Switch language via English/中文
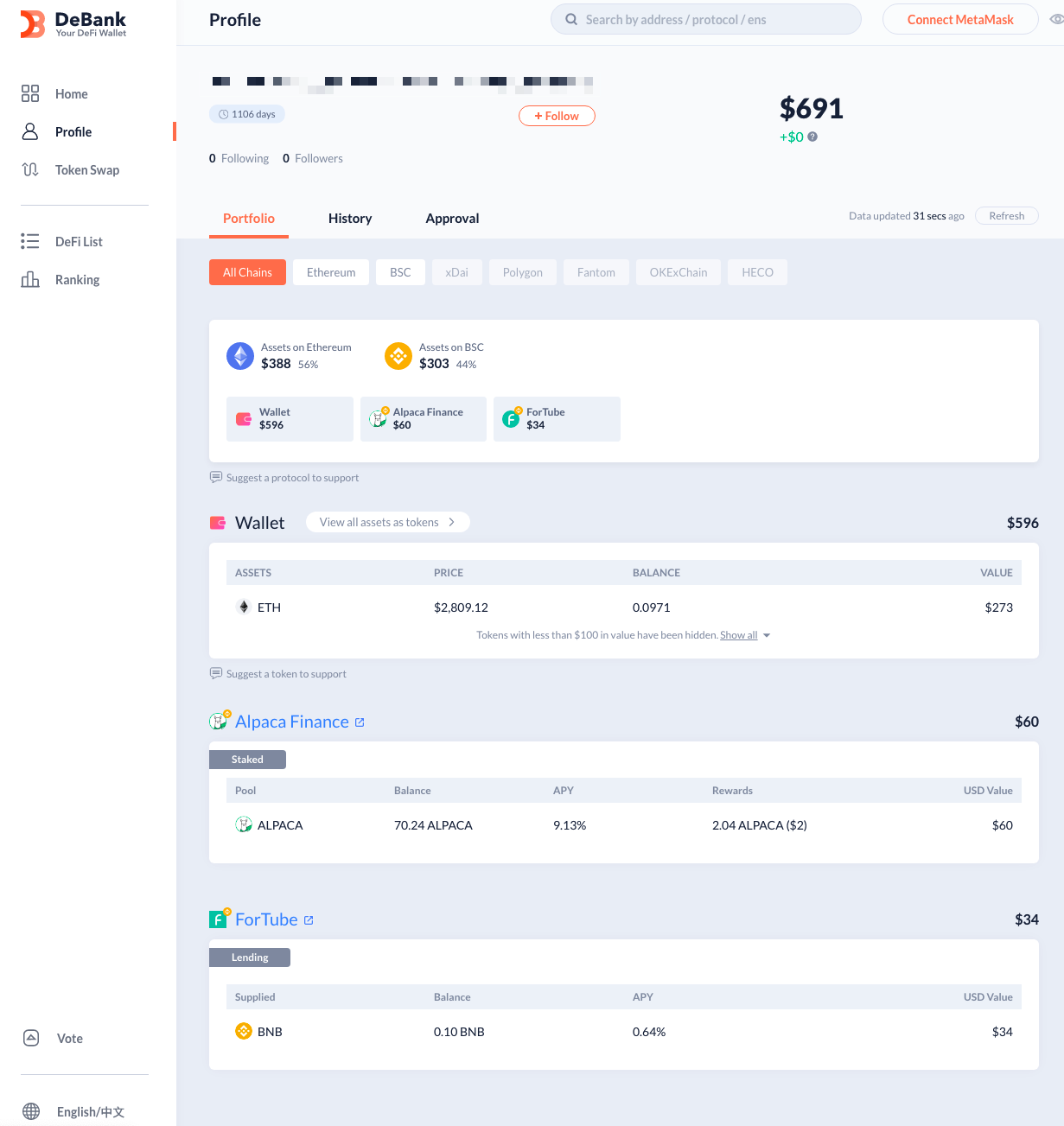The height and width of the screenshot is (1126, 1064). (x=91, y=1112)
